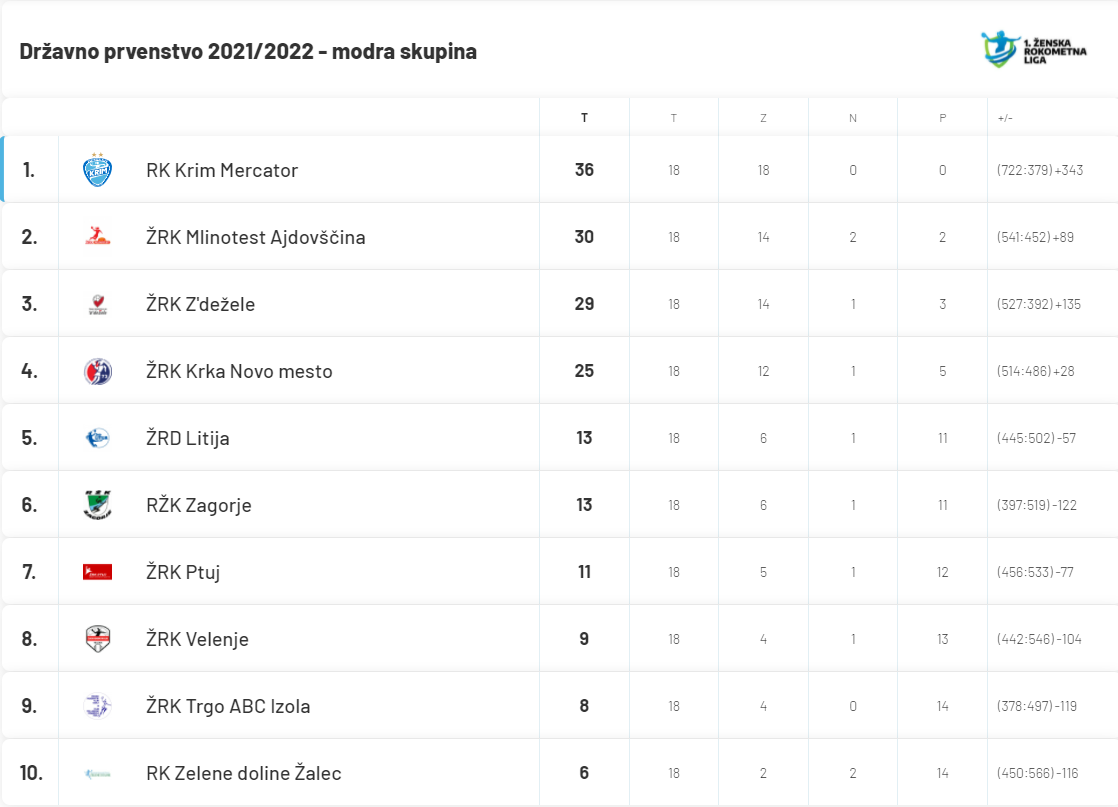Open the red ŽRK Ptuj logo

[98, 572]
